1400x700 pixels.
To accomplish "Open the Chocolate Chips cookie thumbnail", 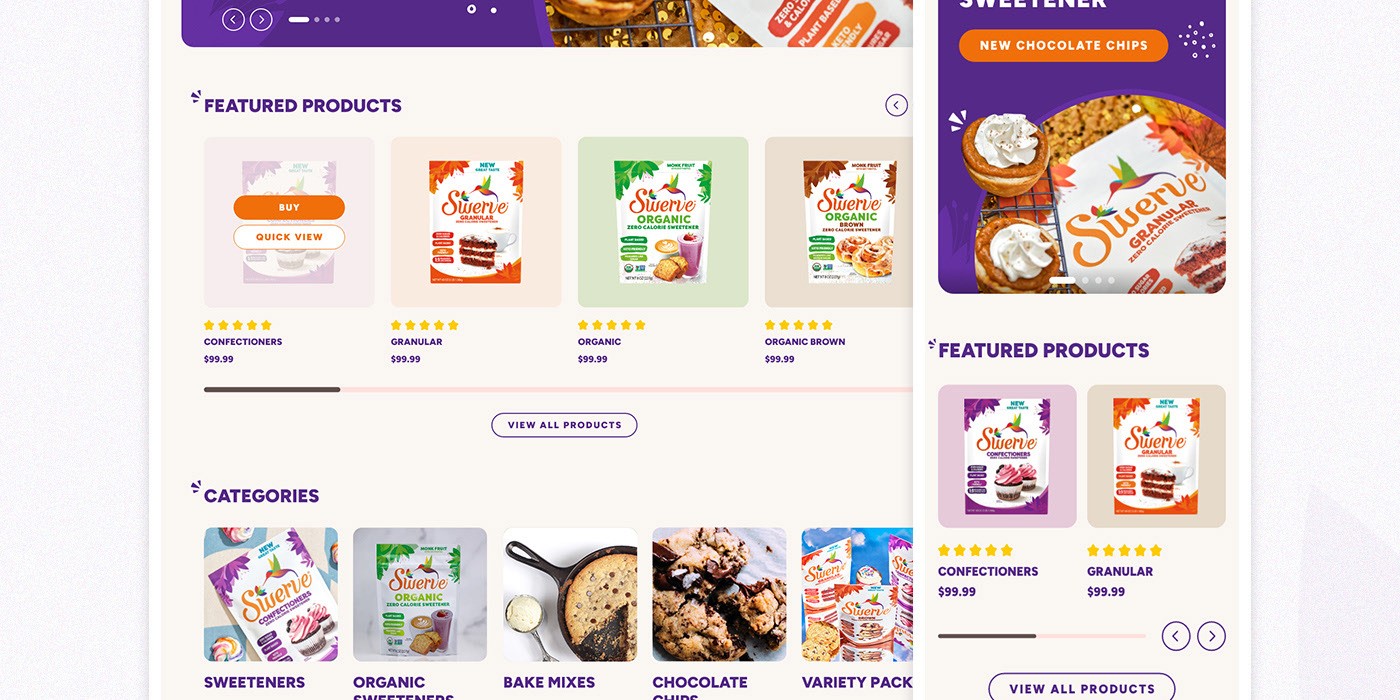I will click(x=719, y=594).
